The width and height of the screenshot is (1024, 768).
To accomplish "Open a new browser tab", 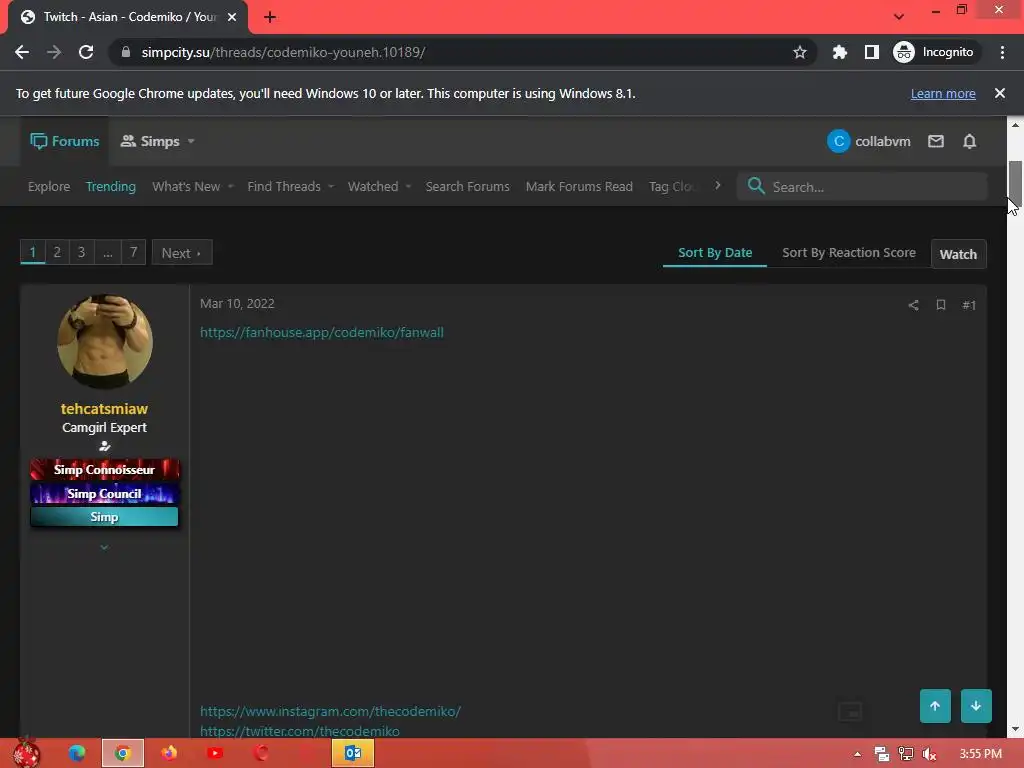I will (x=270, y=17).
